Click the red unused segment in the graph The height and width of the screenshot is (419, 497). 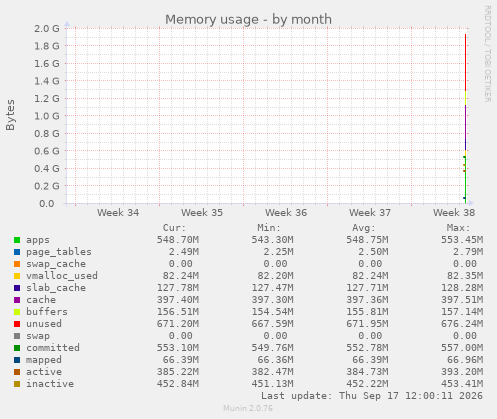pyautogui.click(x=465, y=63)
